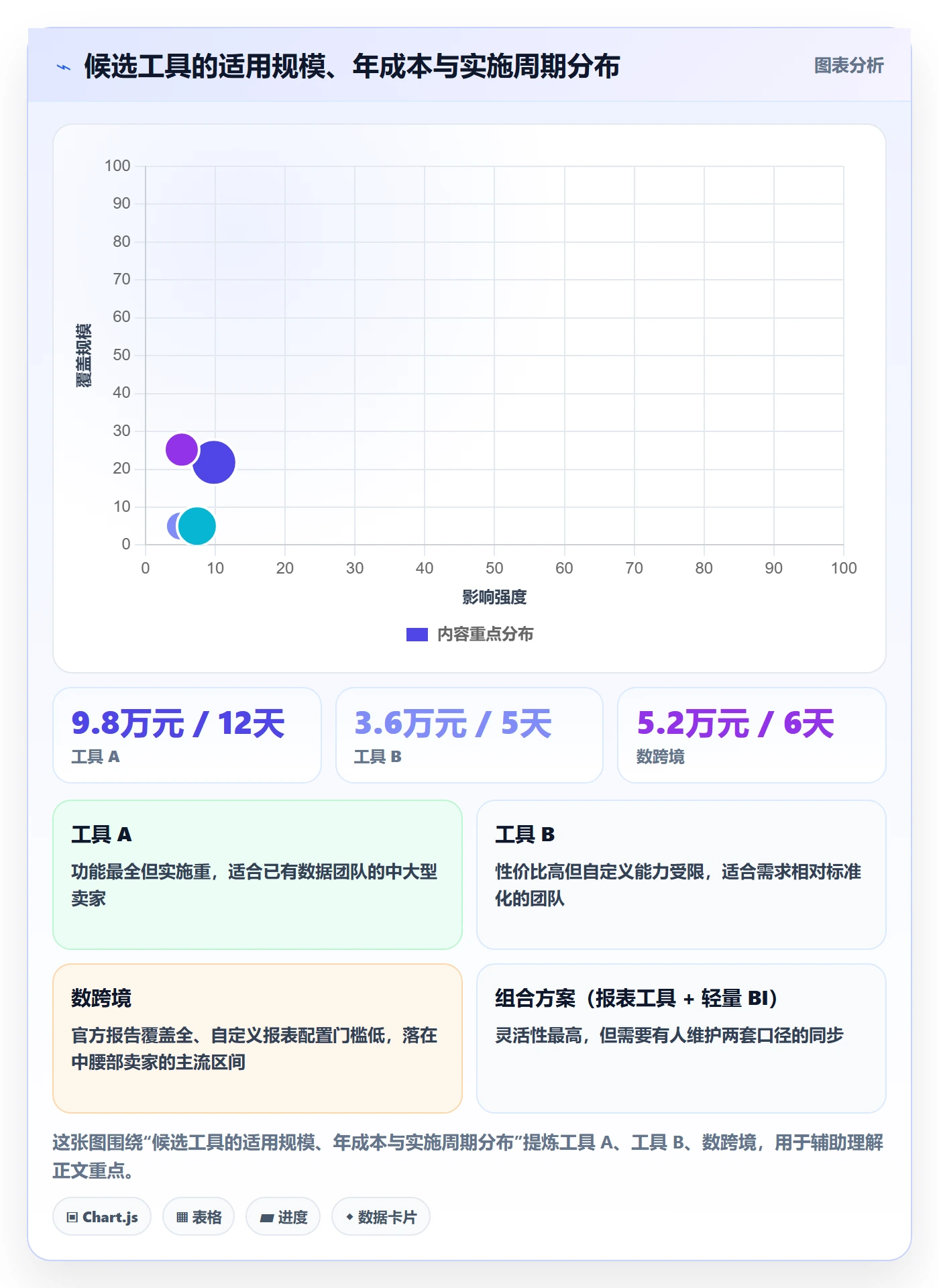Click the orange 数跨境 description card heading
Viewport: 939px width, 1288px height.
tap(101, 998)
